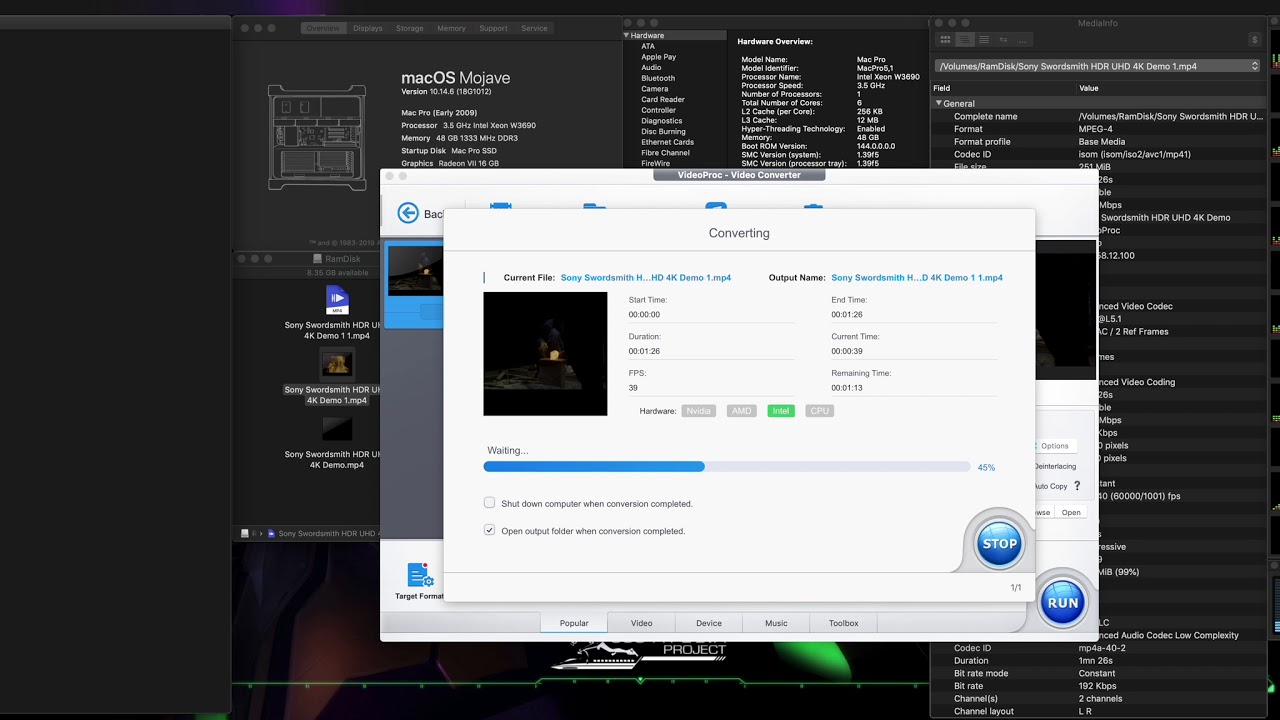
Task: Uncheck open output folder when conversion completed
Action: coord(489,530)
